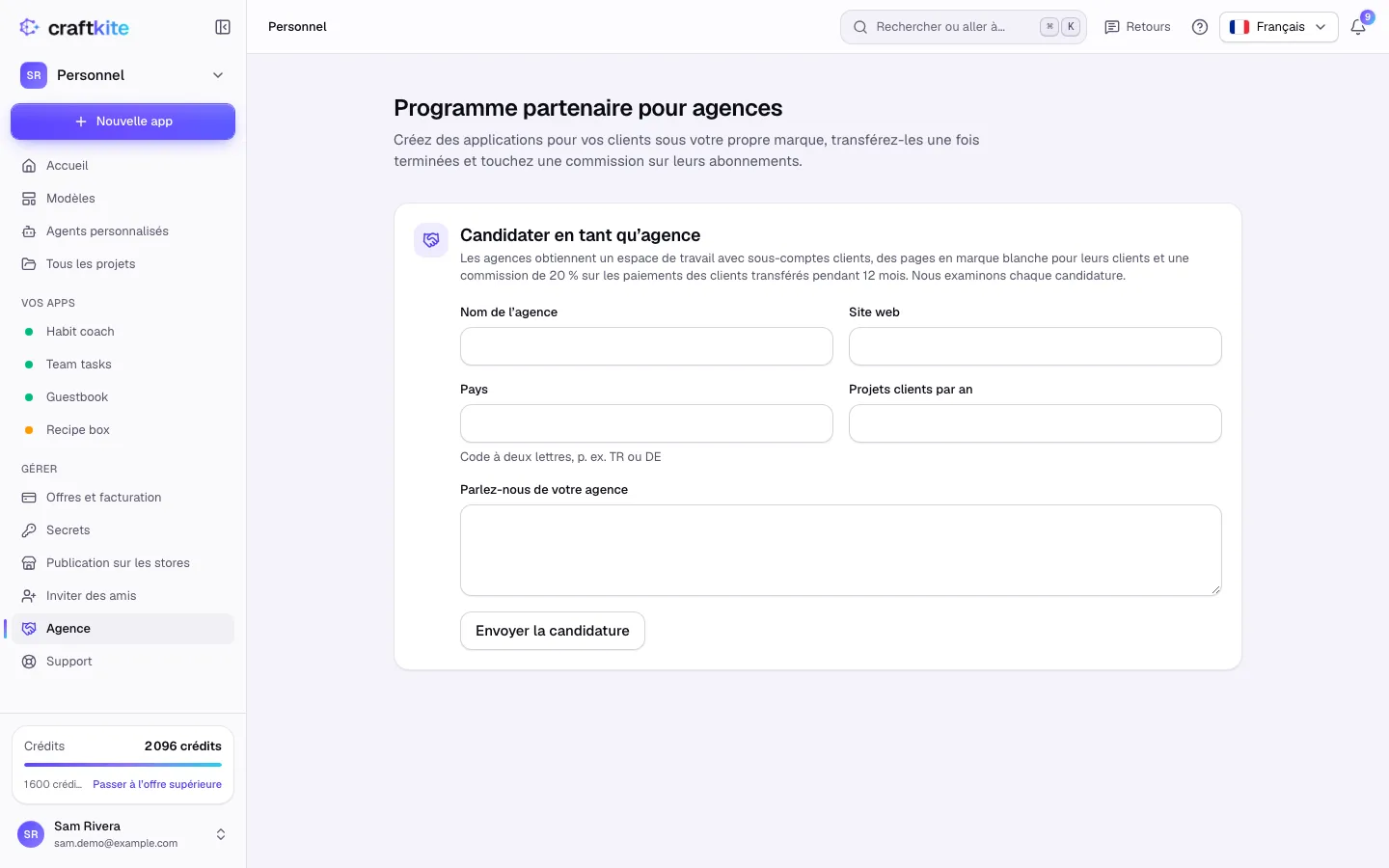Click the Rechercher ou aller à search box
The width and height of the screenshot is (1389, 868).
click(x=964, y=27)
